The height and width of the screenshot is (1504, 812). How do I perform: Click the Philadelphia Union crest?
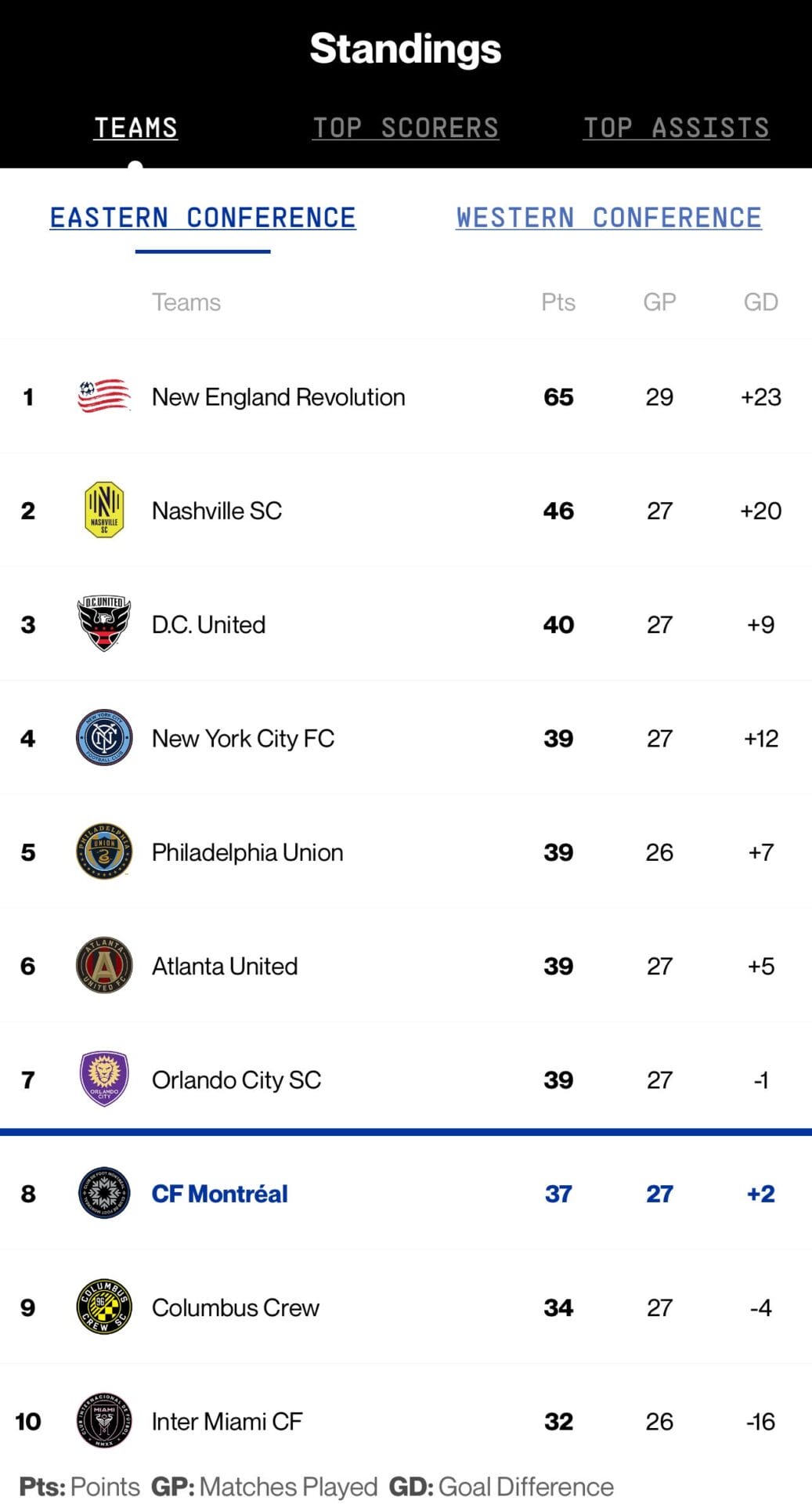(x=103, y=851)
